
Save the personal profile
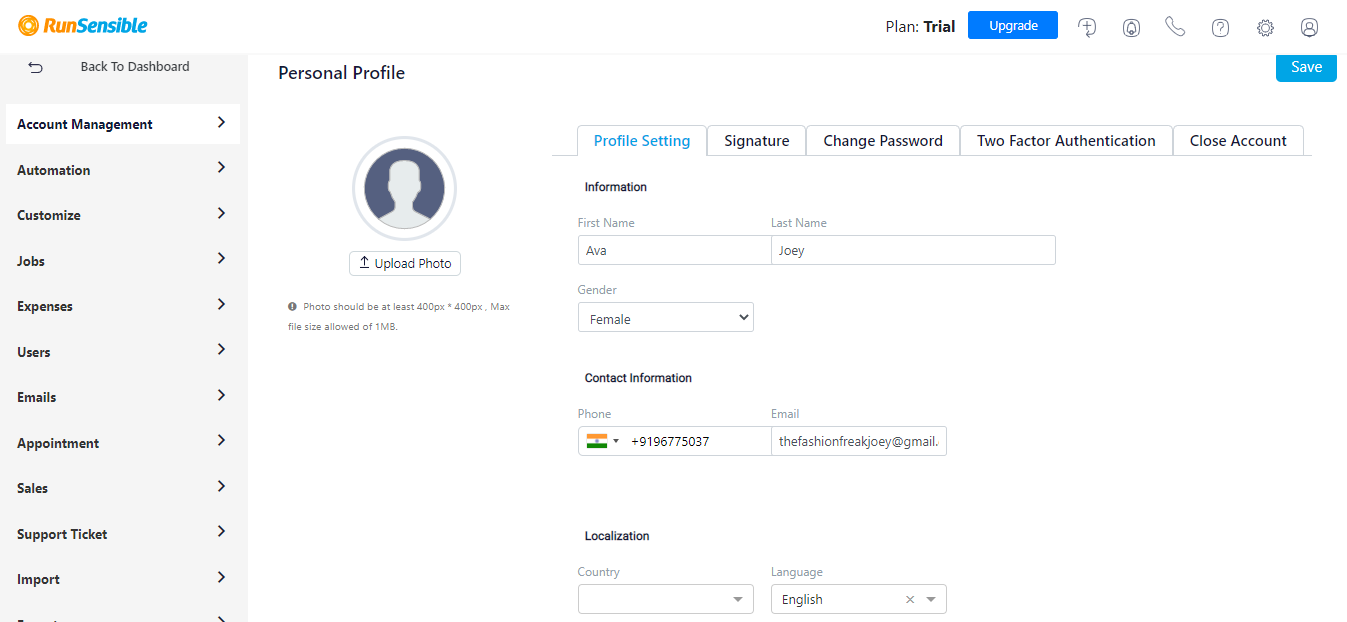1306,67
